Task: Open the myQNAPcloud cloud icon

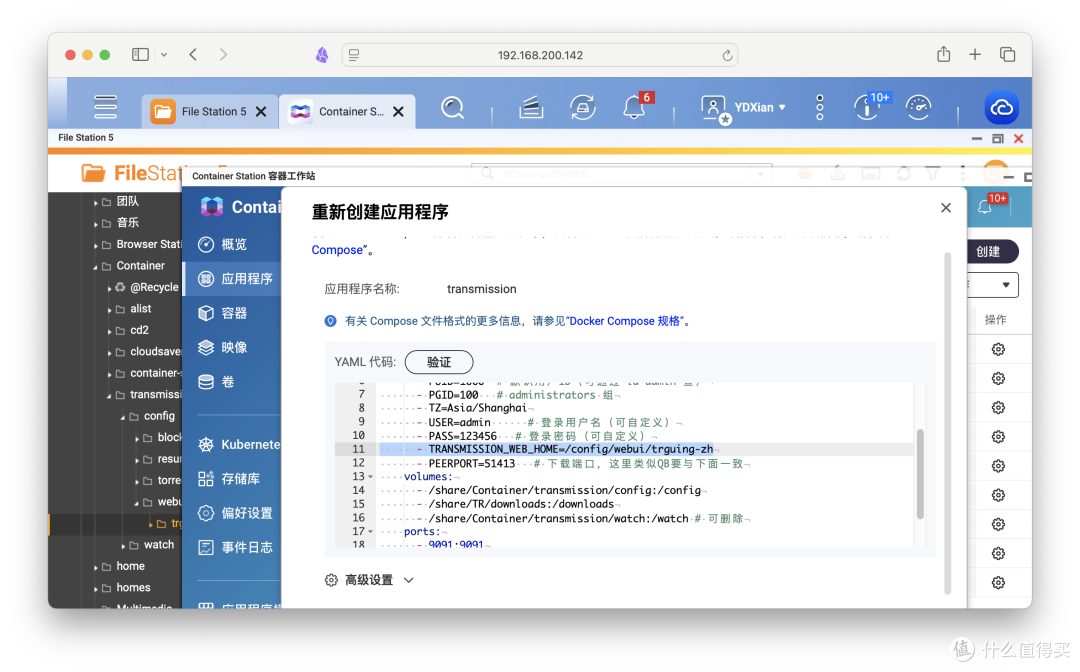Action: 1001,108
